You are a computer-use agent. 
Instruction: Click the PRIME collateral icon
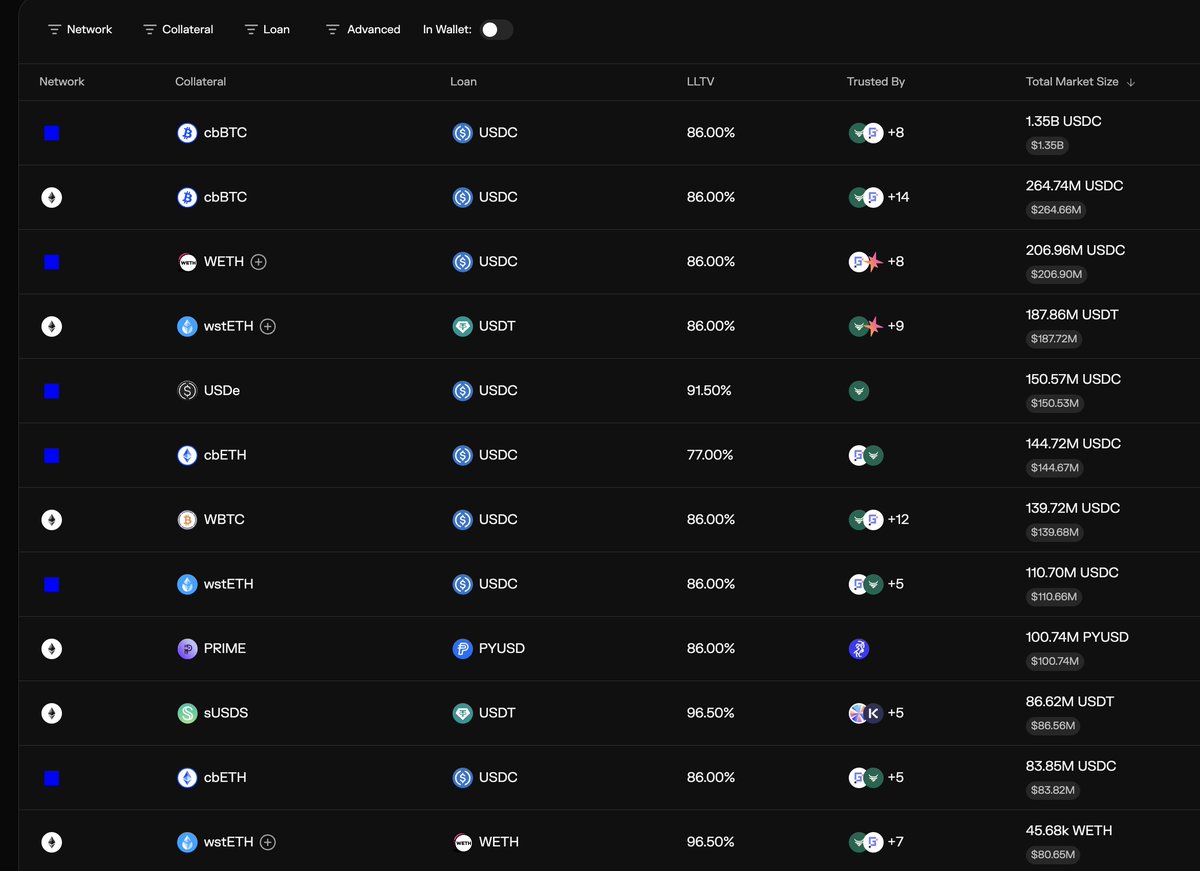point(187,649)
